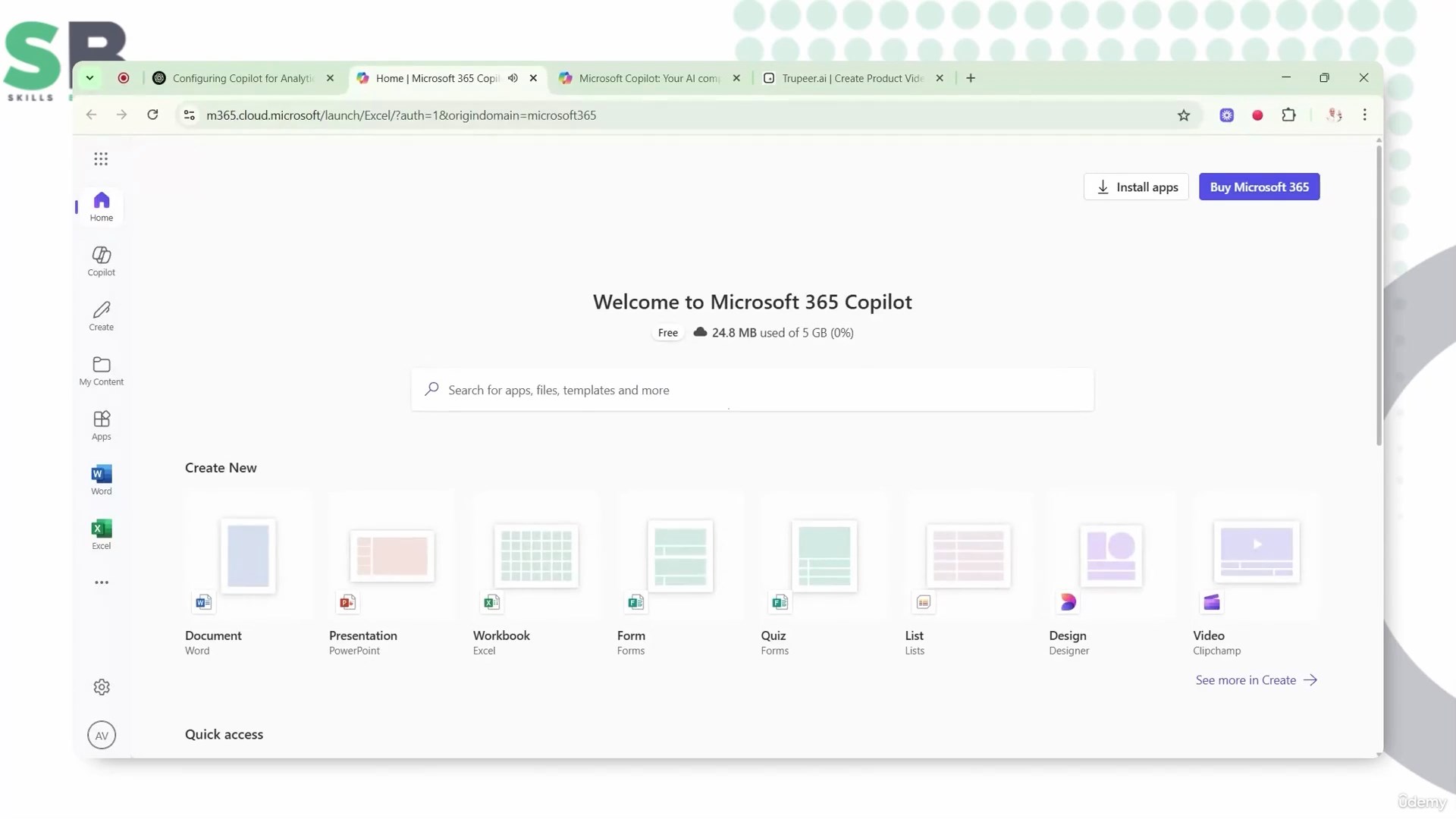
Task: Launch Excel from the sidebar
Action: pyautogui.click(x=101, y=534)
